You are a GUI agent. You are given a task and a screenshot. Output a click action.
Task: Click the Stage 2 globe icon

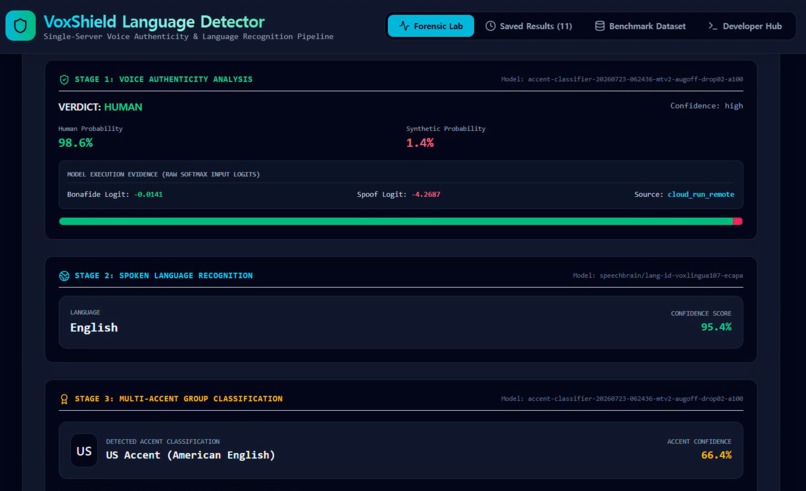pyautogui.click(x=64, y=276)
